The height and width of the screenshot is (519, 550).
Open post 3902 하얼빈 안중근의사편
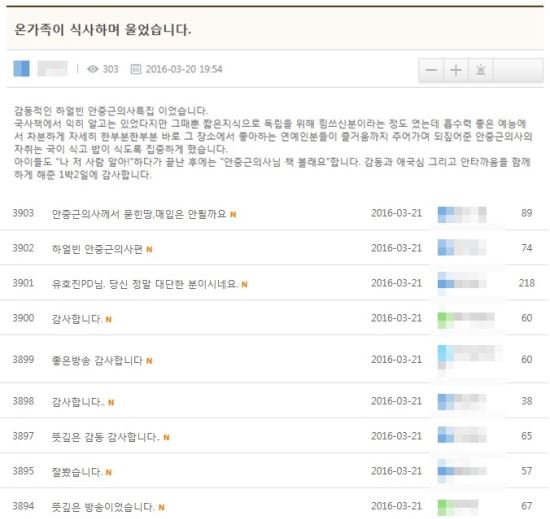[97, 249]
